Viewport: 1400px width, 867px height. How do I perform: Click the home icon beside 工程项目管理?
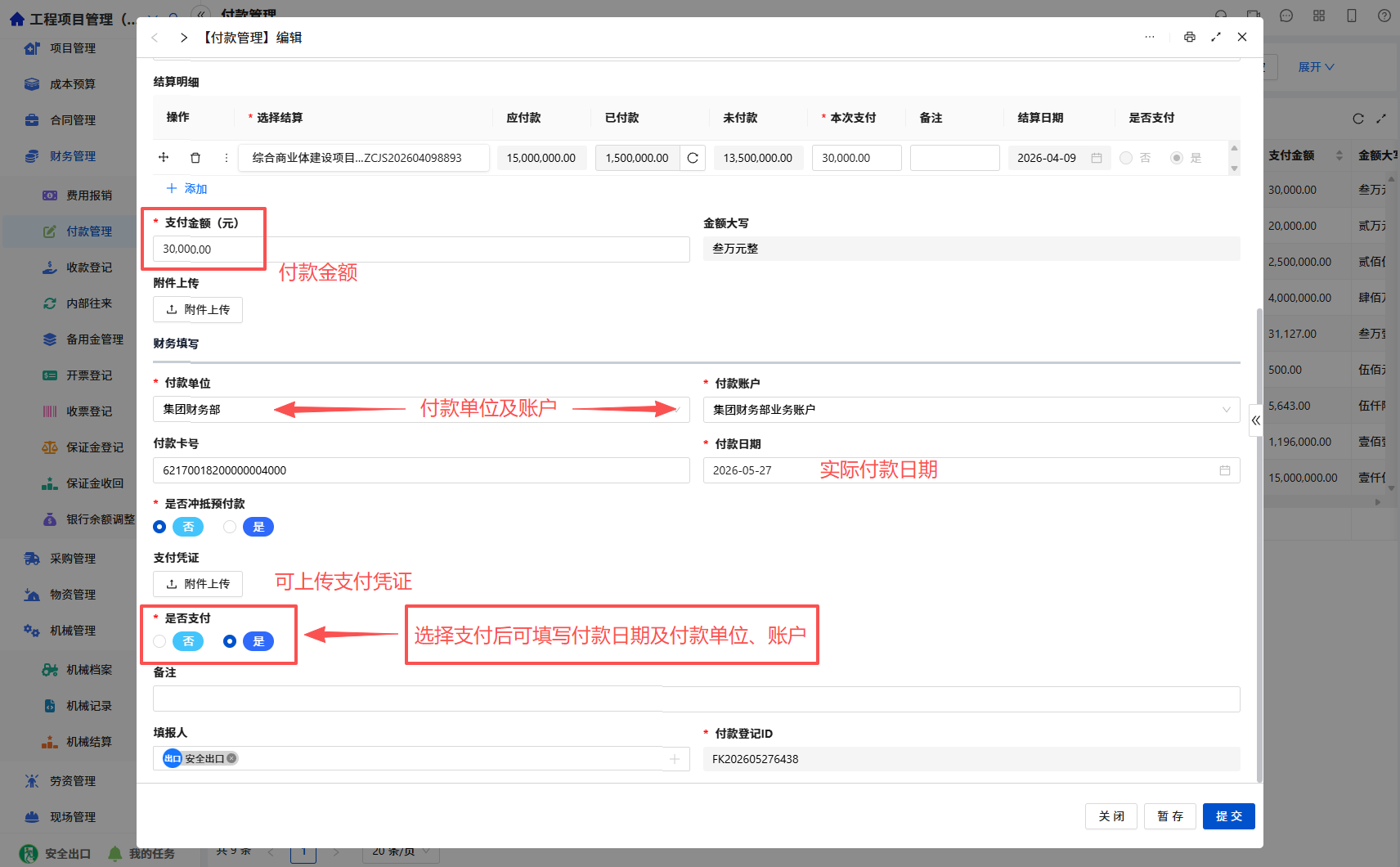click(x=17, y=19)
